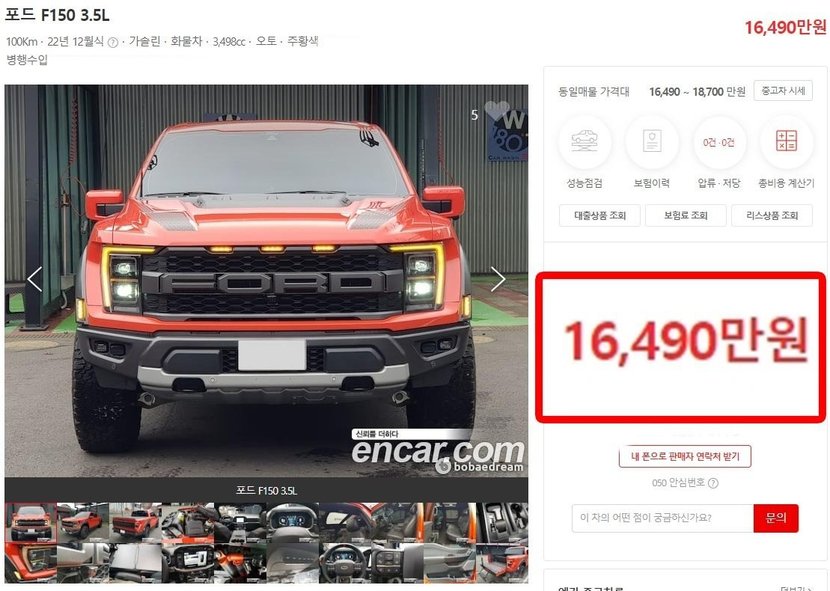830x591 pixels.
Task: Submit inquiry with the red 문의 button
Action: coord(776,518)
